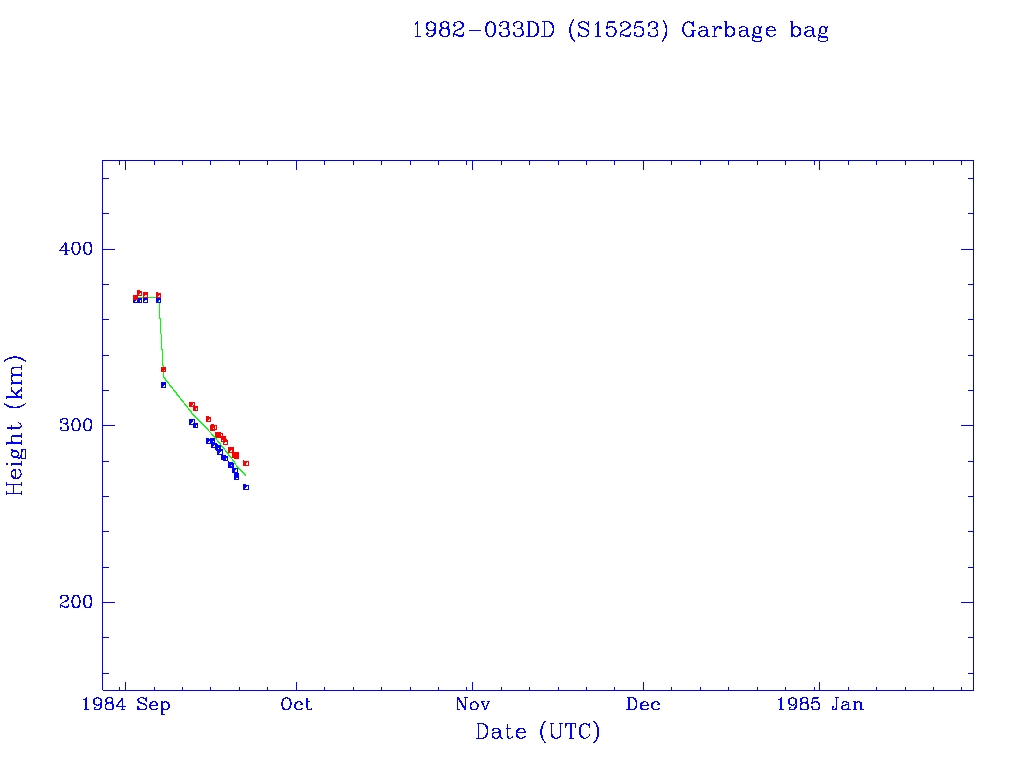Click the steep vertical drop of green line
This screenshot has width=1024, height=768.
[x=161, y=335]
